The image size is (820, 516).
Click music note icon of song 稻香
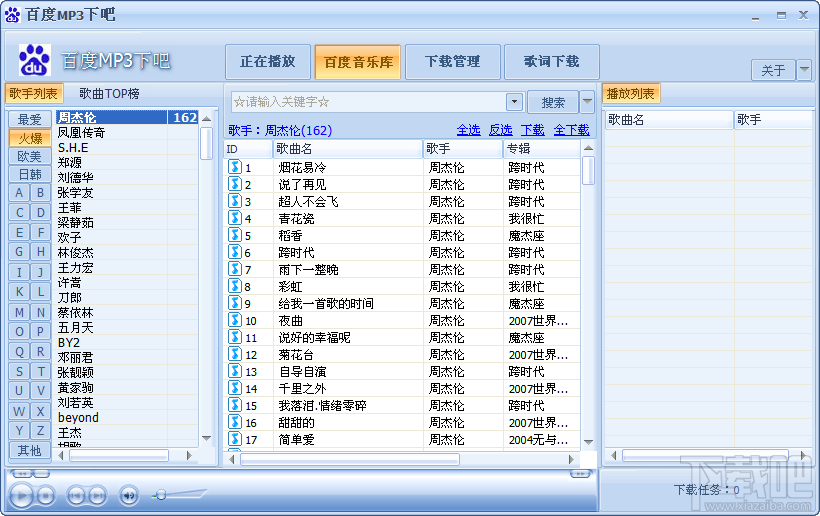(235, 235)
